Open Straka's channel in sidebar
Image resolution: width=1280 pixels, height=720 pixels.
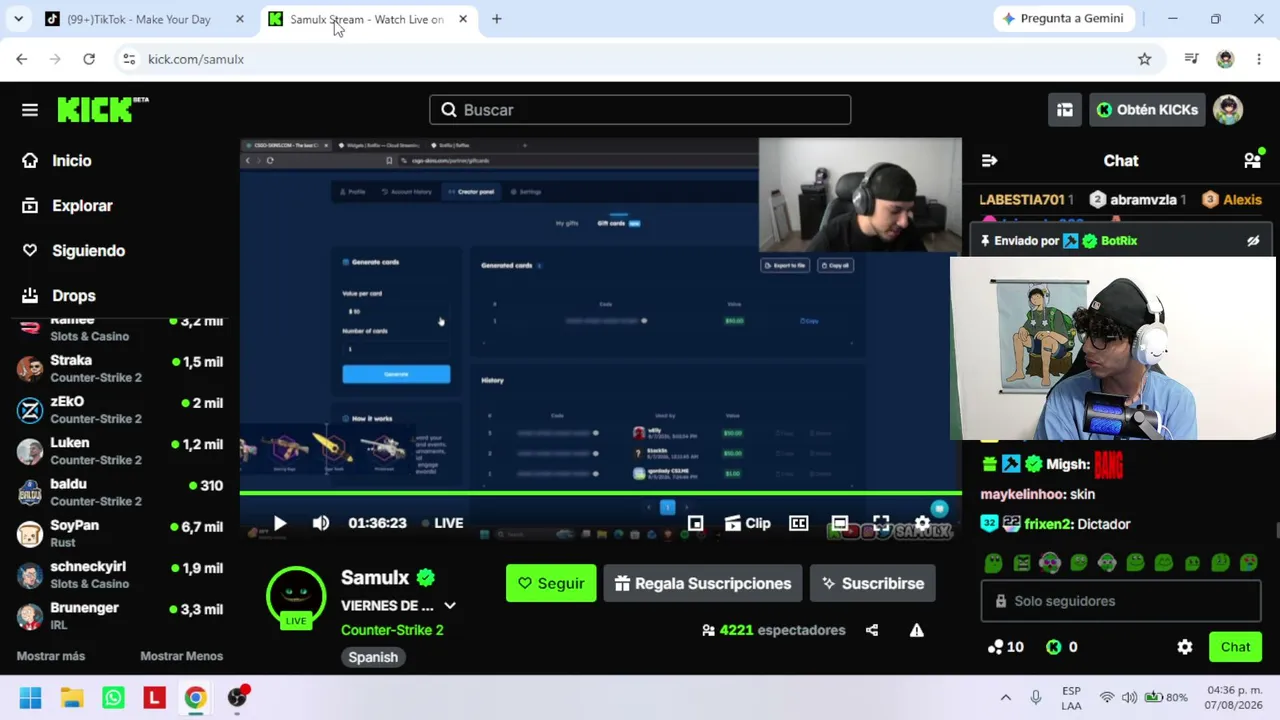(x=120, y=368)
